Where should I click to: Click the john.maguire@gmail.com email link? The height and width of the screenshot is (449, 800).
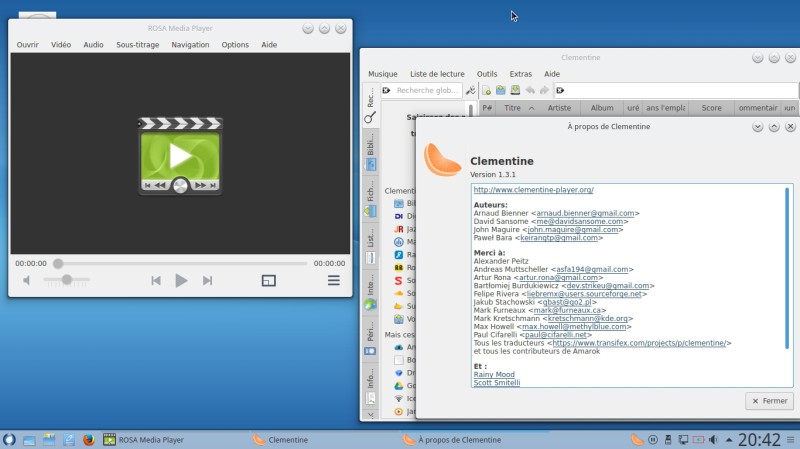(x=573, y=230)
